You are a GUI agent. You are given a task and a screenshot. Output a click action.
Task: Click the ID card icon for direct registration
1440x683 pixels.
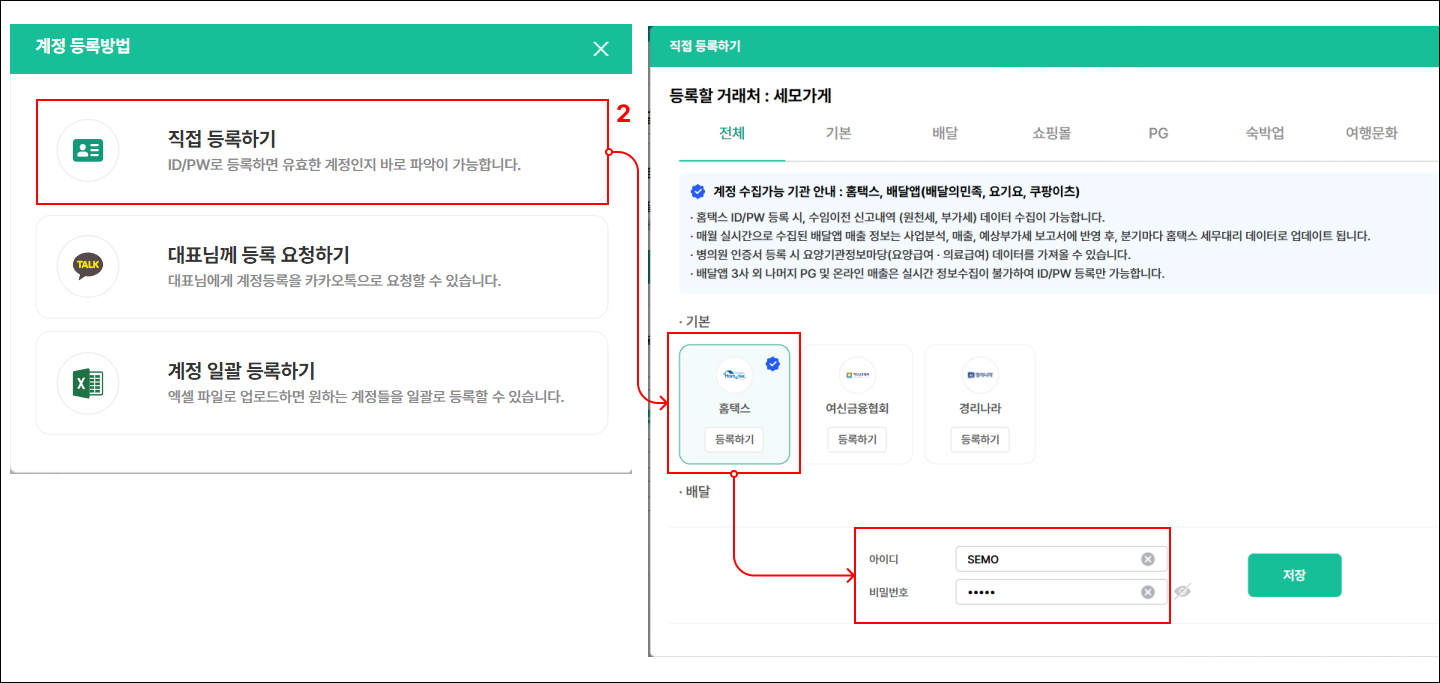(88, 151)
